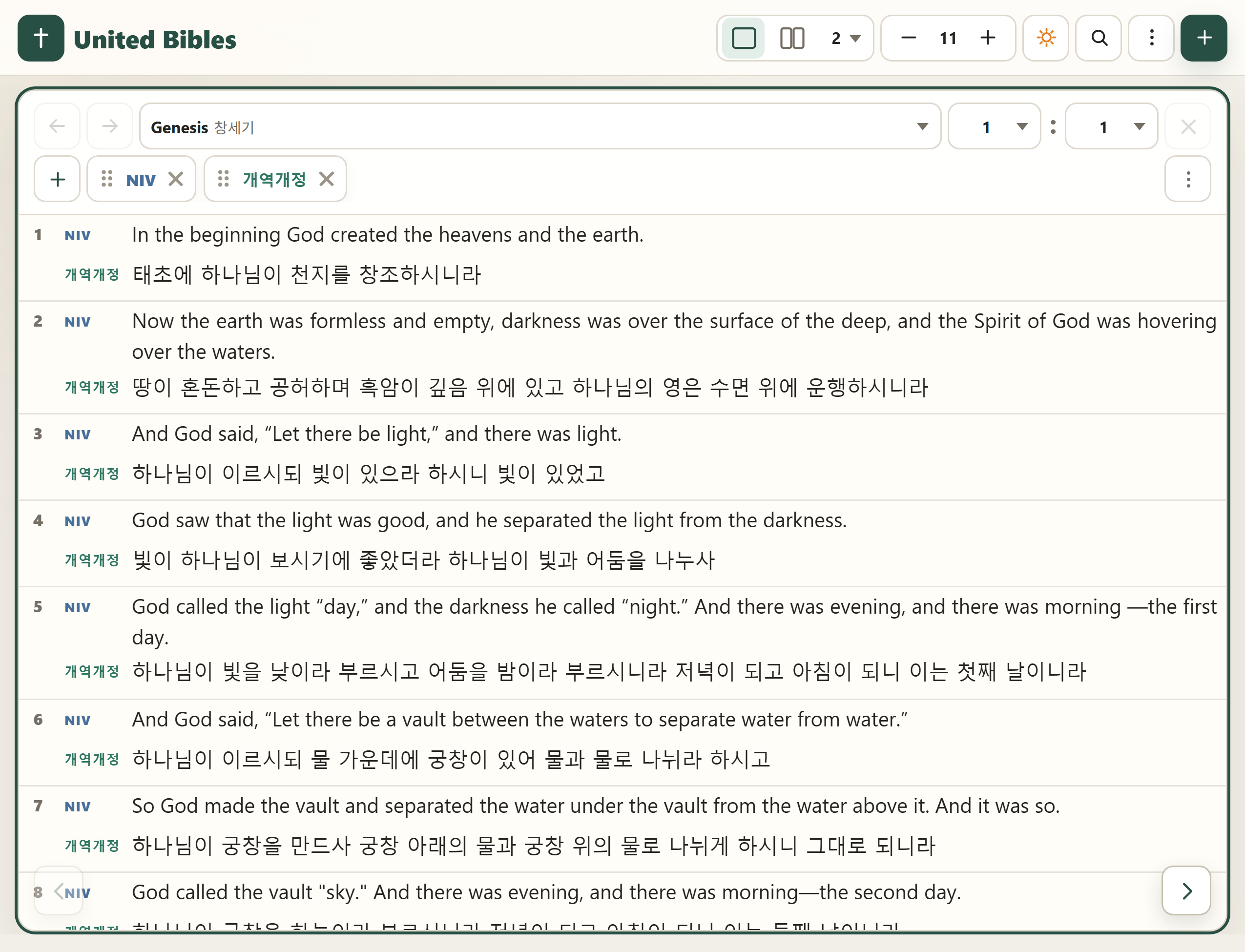Click the NIV label on verse 6

(x=78, y=720)
